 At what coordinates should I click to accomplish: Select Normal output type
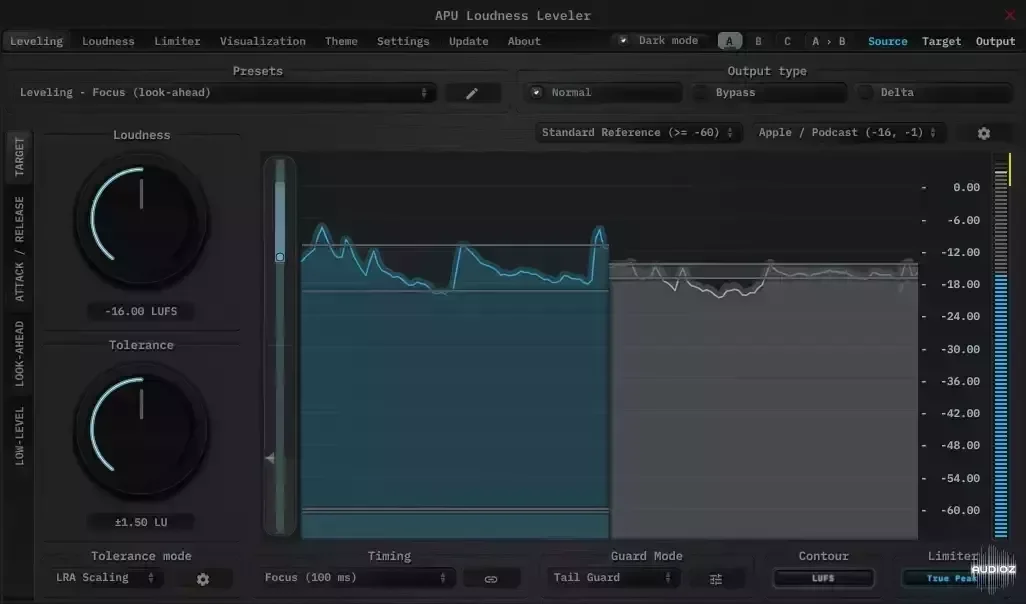pyautogui.click(x=604, y=92)
